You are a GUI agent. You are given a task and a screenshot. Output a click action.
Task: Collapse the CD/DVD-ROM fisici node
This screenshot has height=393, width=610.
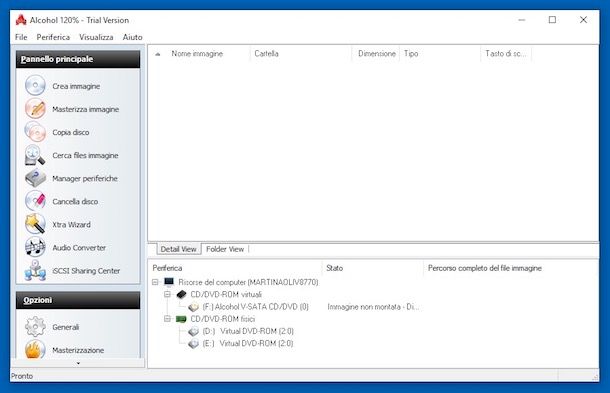[167, 319]
